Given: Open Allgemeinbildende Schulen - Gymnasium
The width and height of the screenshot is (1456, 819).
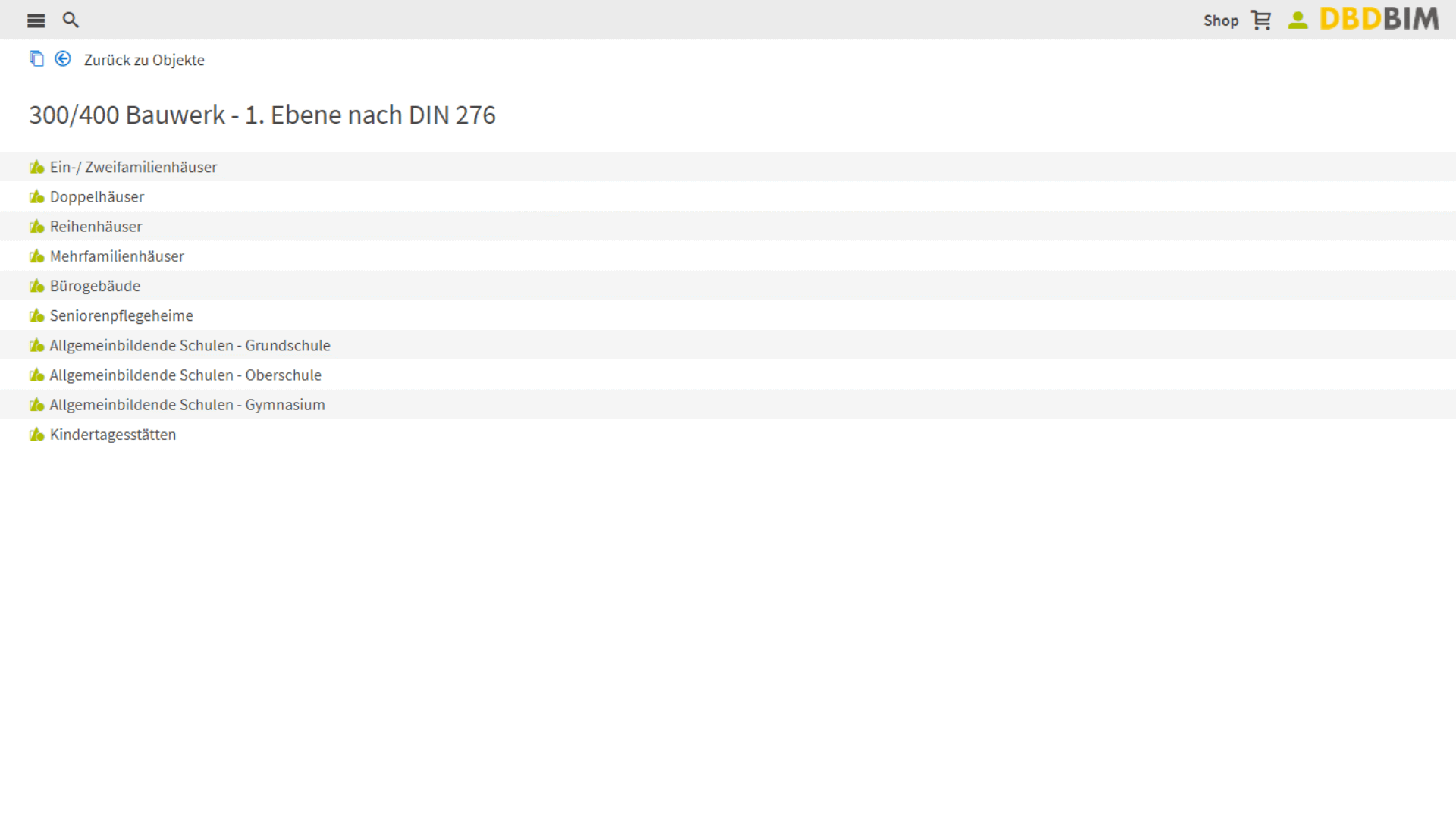Looking at the screenshot, I should tap(187, 405).
